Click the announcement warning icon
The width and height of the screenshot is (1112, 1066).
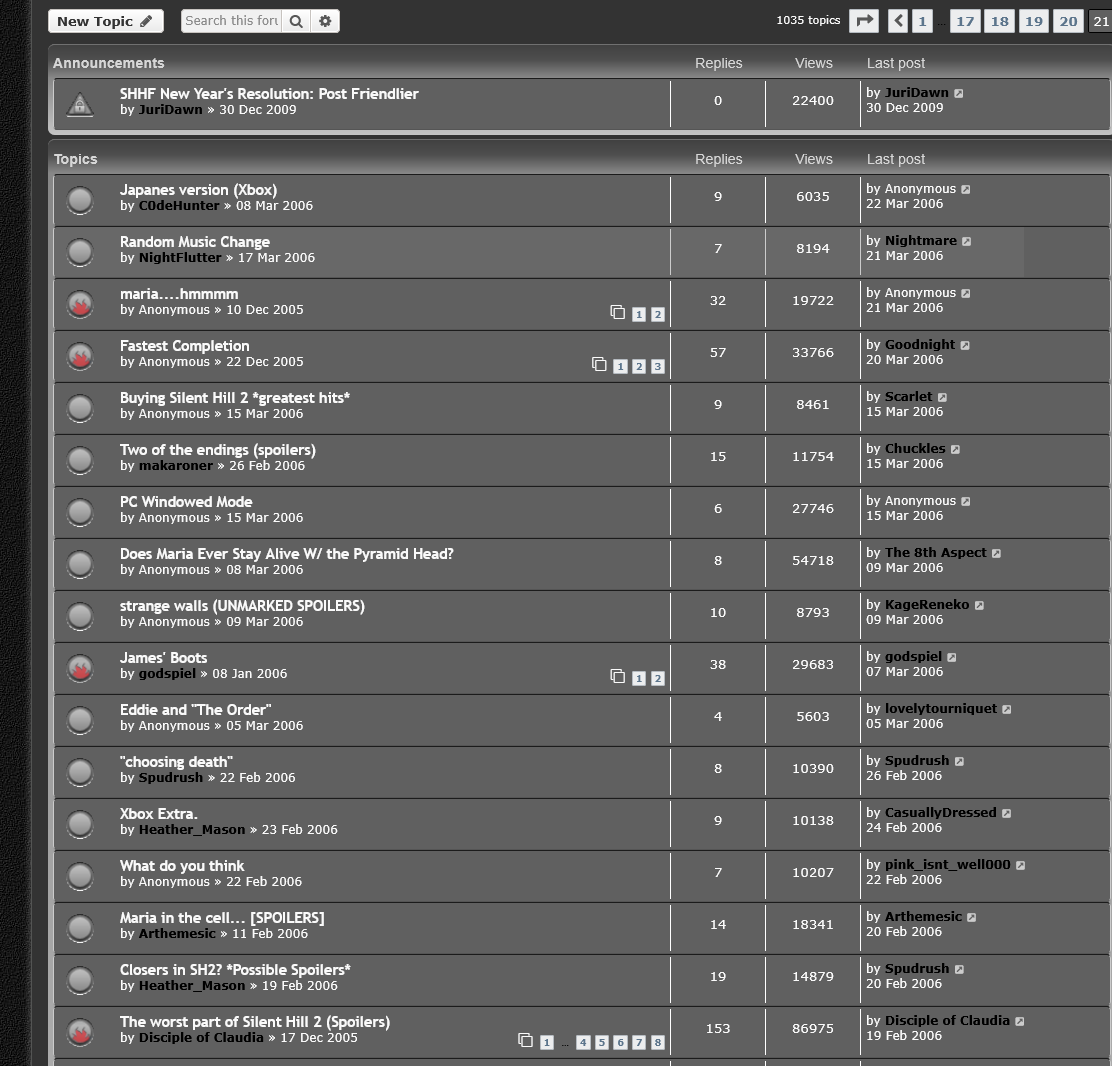coord(80,104)
